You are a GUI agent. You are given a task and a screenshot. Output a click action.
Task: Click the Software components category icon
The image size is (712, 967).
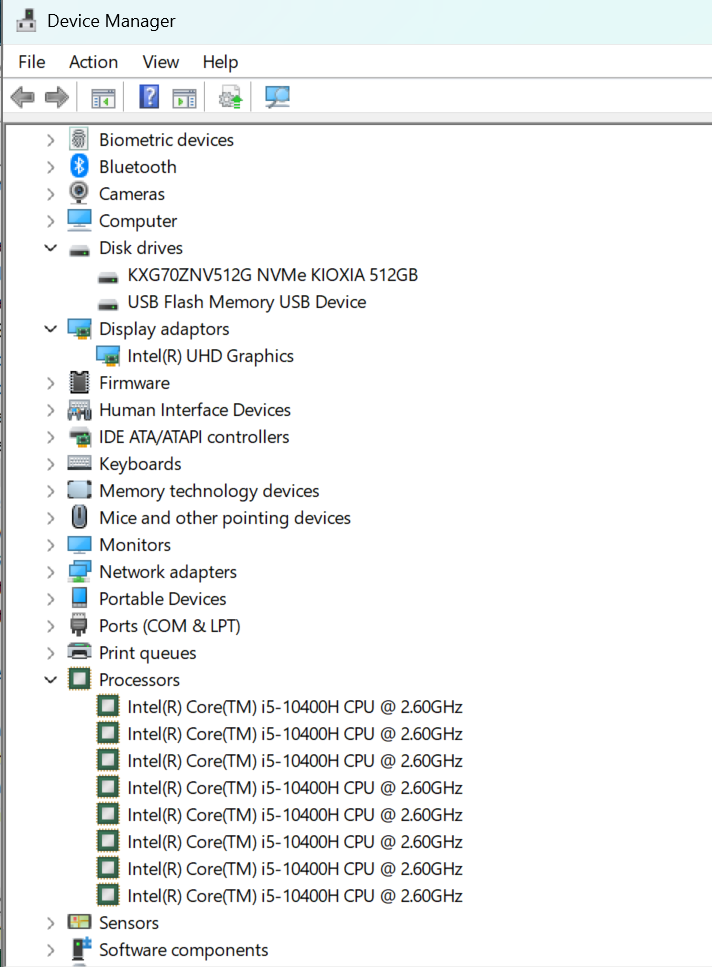(80, 948)
